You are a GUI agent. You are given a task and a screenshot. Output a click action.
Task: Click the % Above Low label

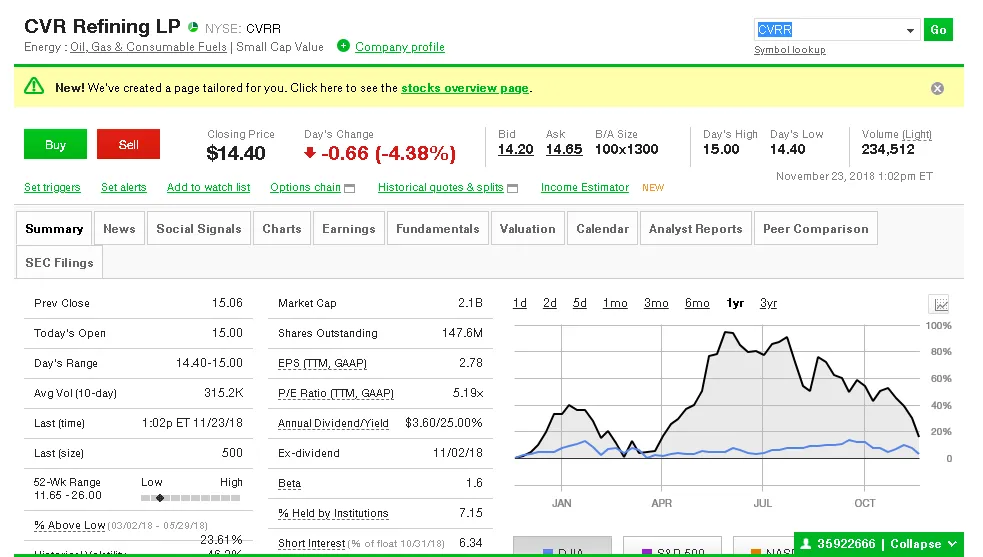click(70, 525)
